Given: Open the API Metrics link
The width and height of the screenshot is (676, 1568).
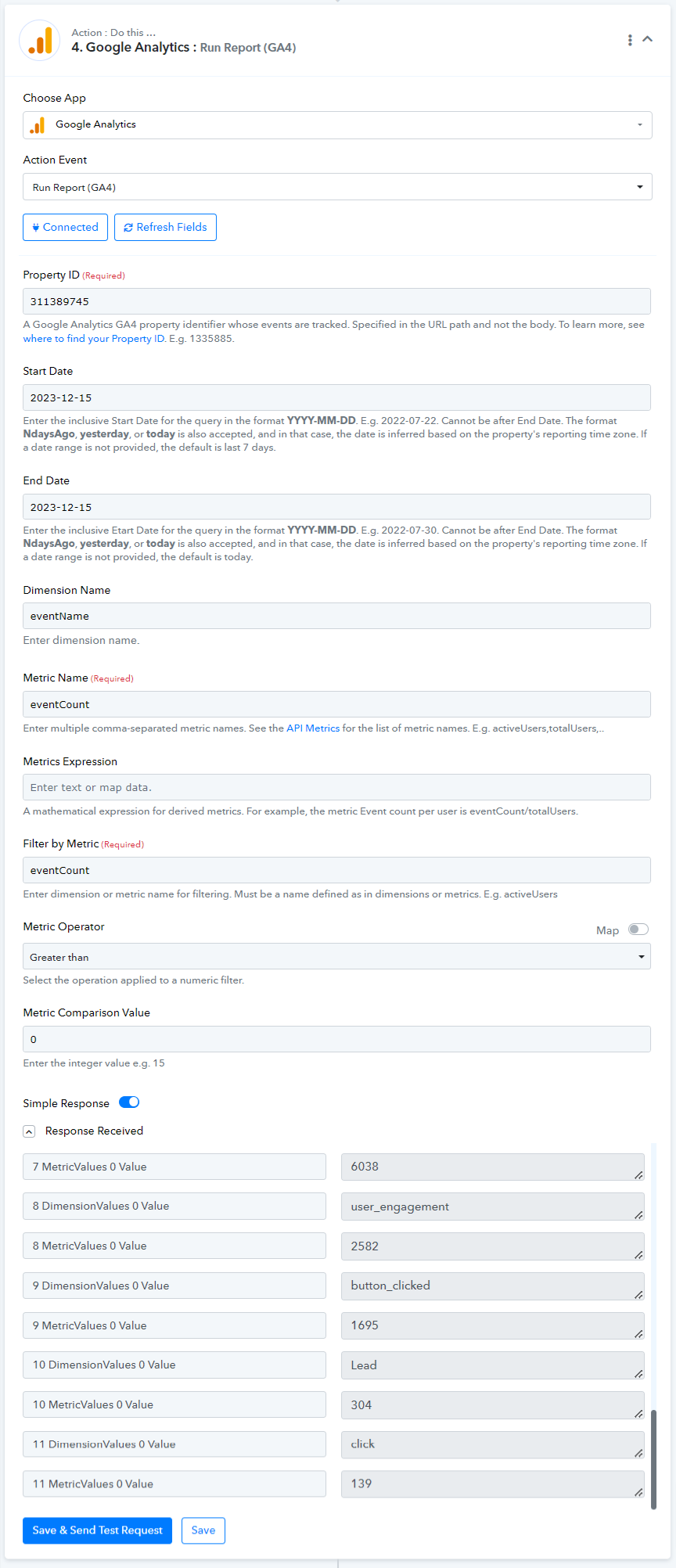Looking at the screenshot, I should 313,728.
